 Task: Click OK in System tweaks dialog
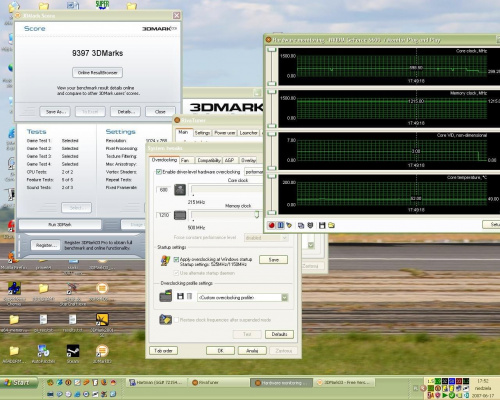coord(220,351)
